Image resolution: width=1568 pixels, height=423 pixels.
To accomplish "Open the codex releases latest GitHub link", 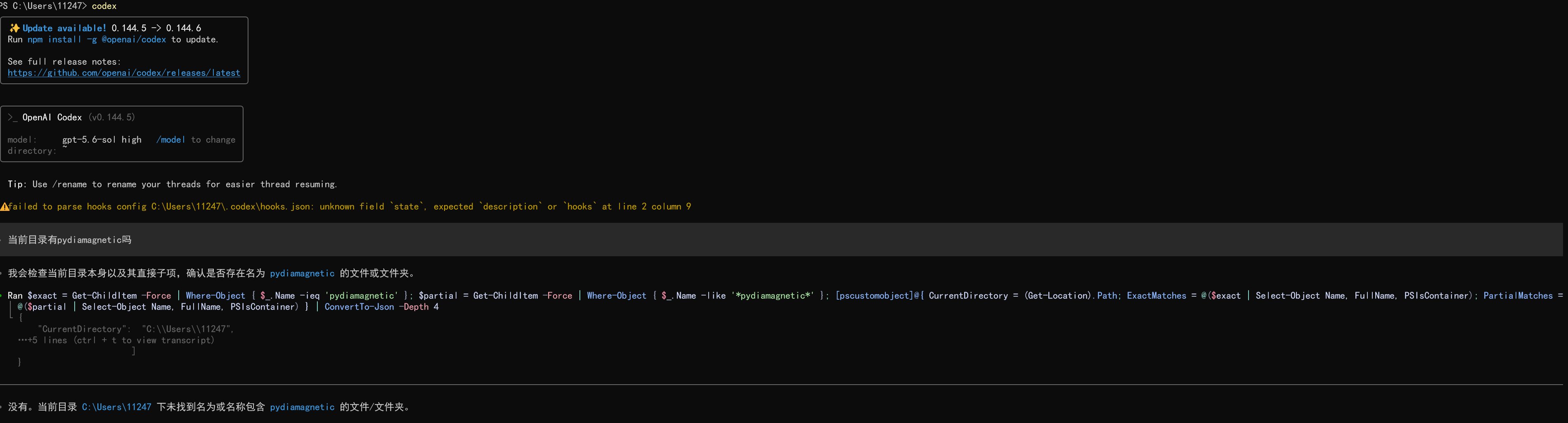I will pyautogui.click(x=123, y=73).
